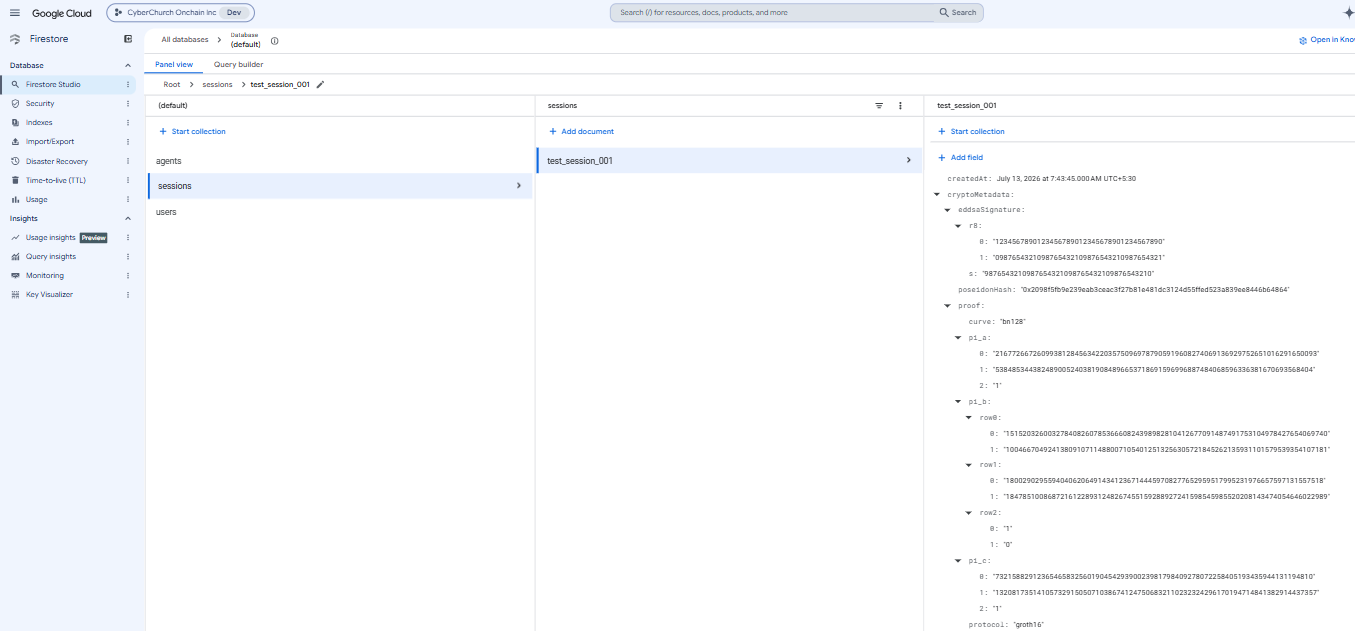Select the agents collection
The image size is (1355, 631).
(340, 160)
